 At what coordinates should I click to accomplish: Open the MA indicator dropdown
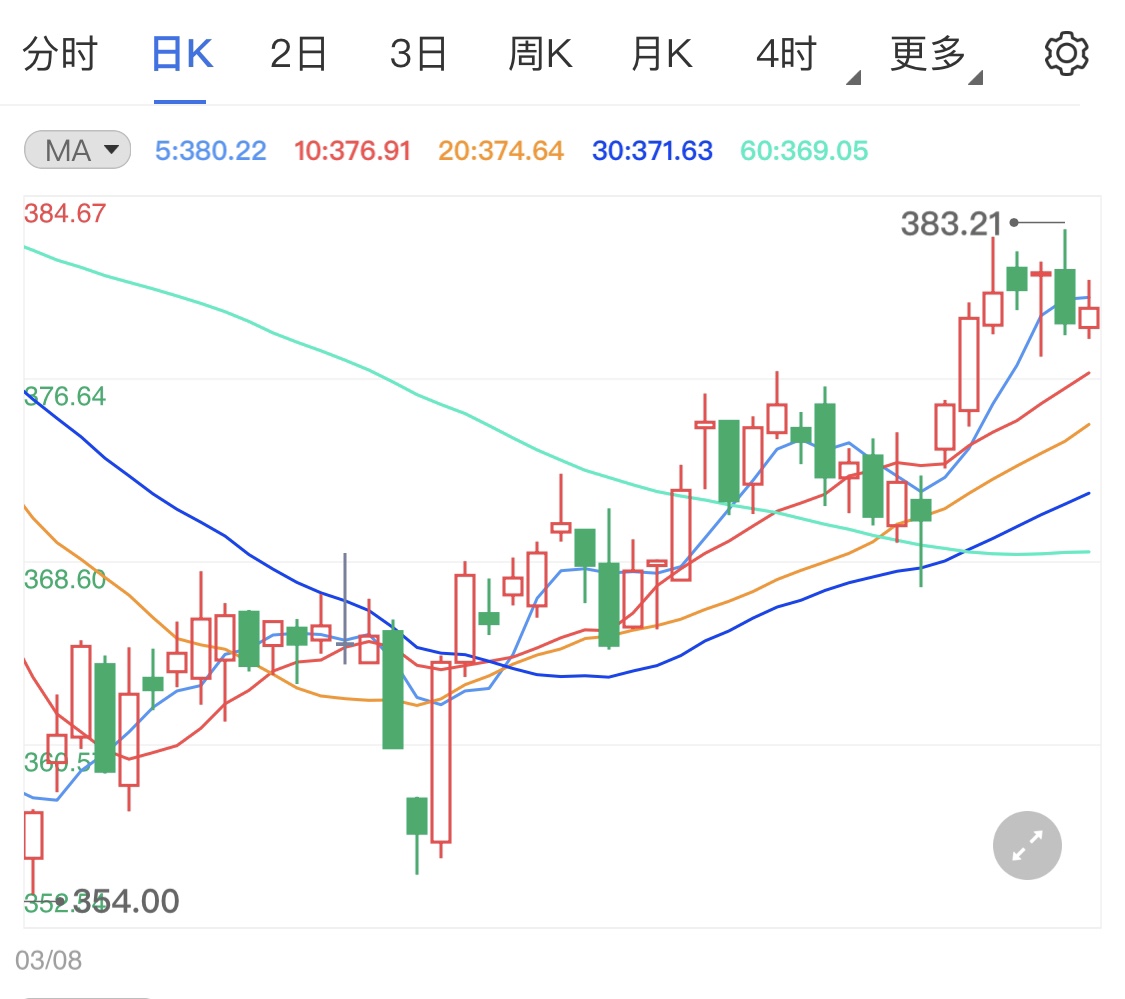tap(77, 150)
